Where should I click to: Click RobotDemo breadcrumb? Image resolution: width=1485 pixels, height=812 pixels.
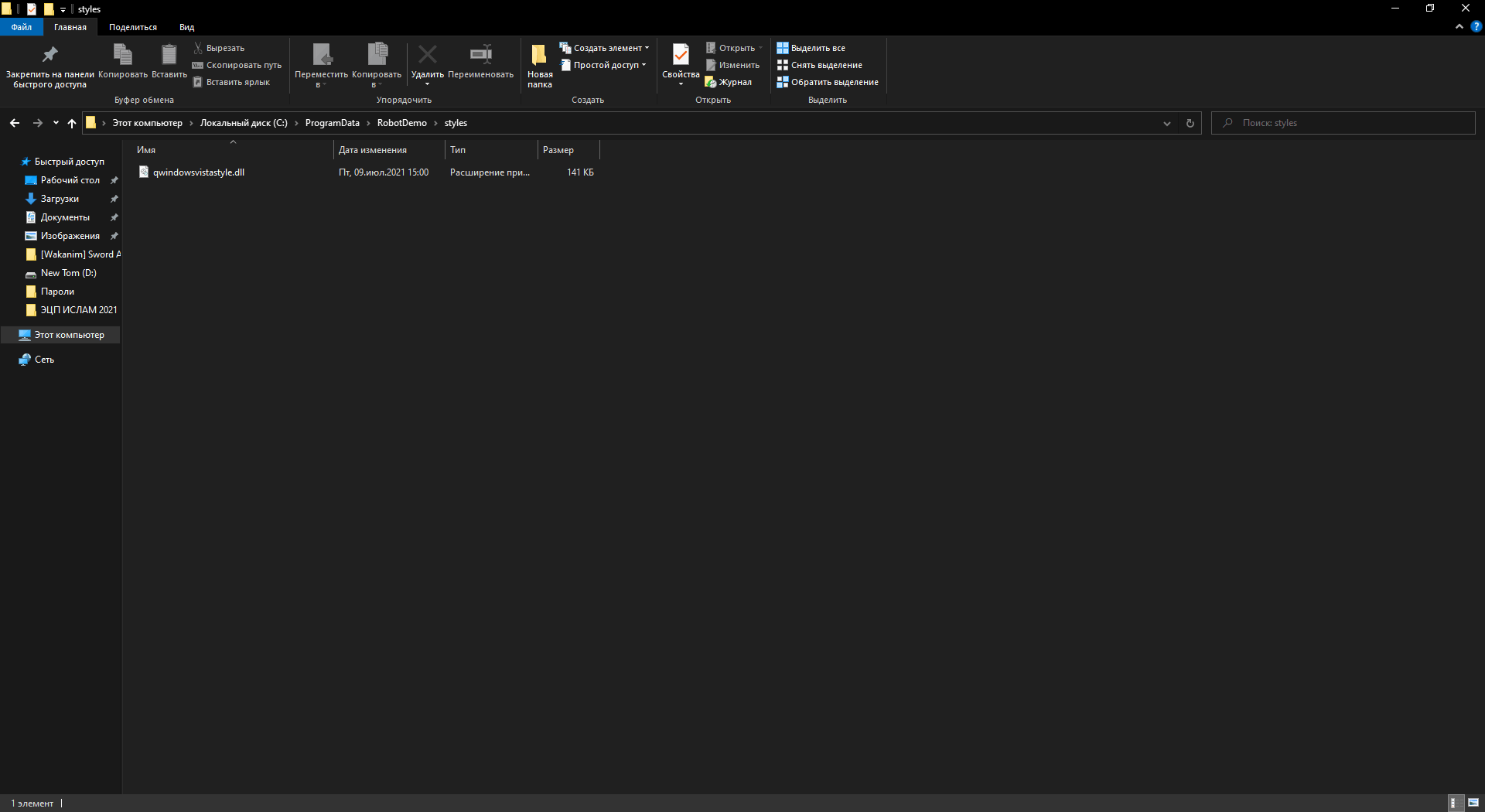coord(402,123)
